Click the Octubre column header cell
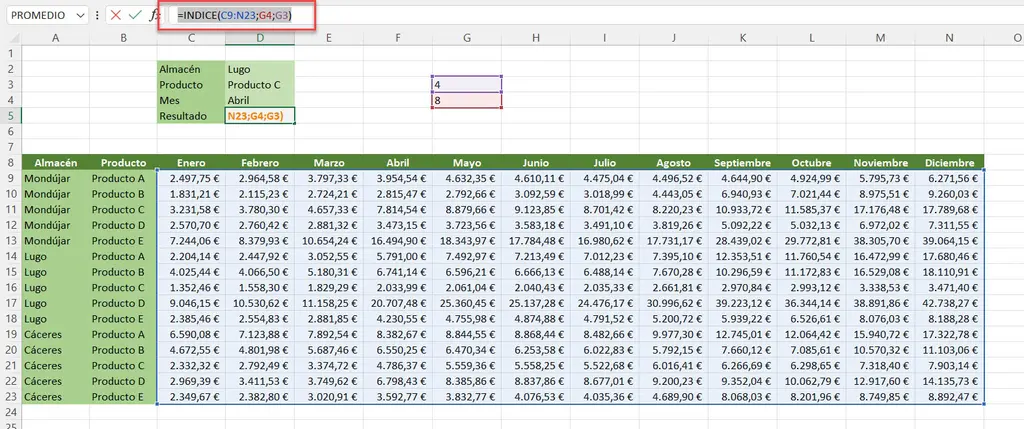The image size is (1024, 429). (812, 163)
